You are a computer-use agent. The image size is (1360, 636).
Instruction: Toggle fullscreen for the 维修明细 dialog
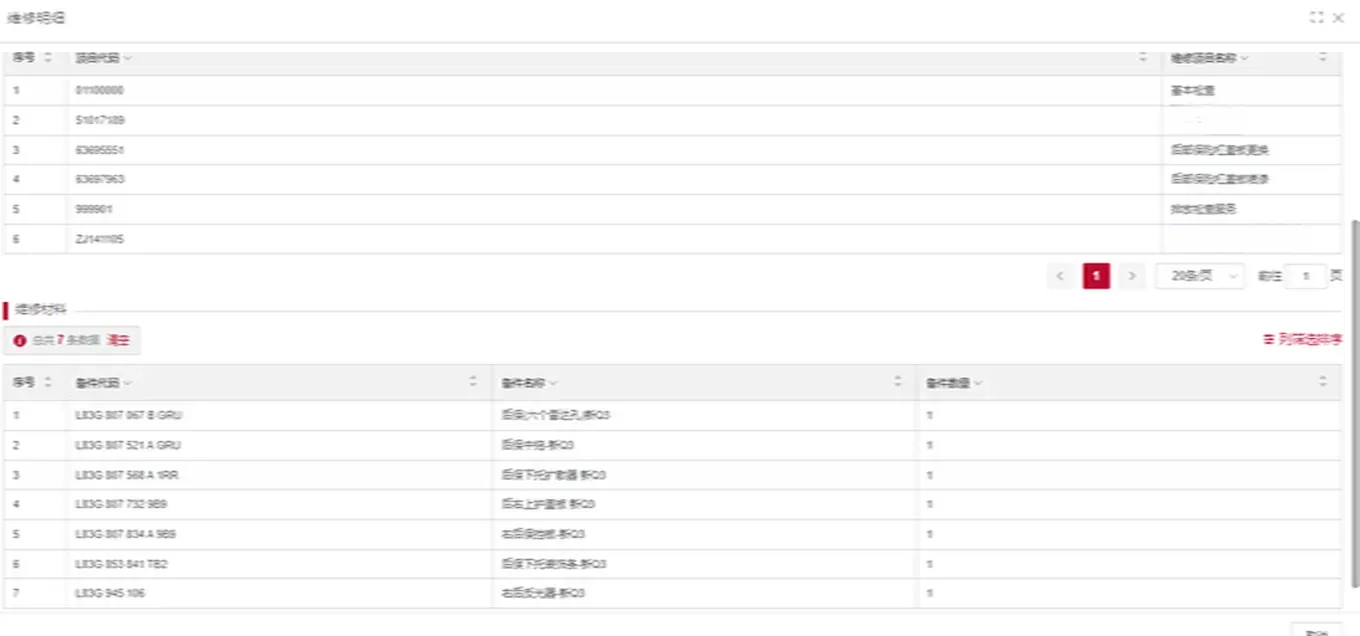pyautogui.click(x=1316, y=18)
